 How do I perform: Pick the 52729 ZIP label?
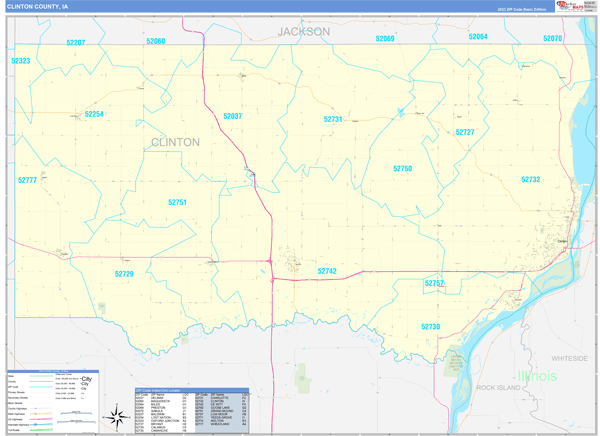124,274
